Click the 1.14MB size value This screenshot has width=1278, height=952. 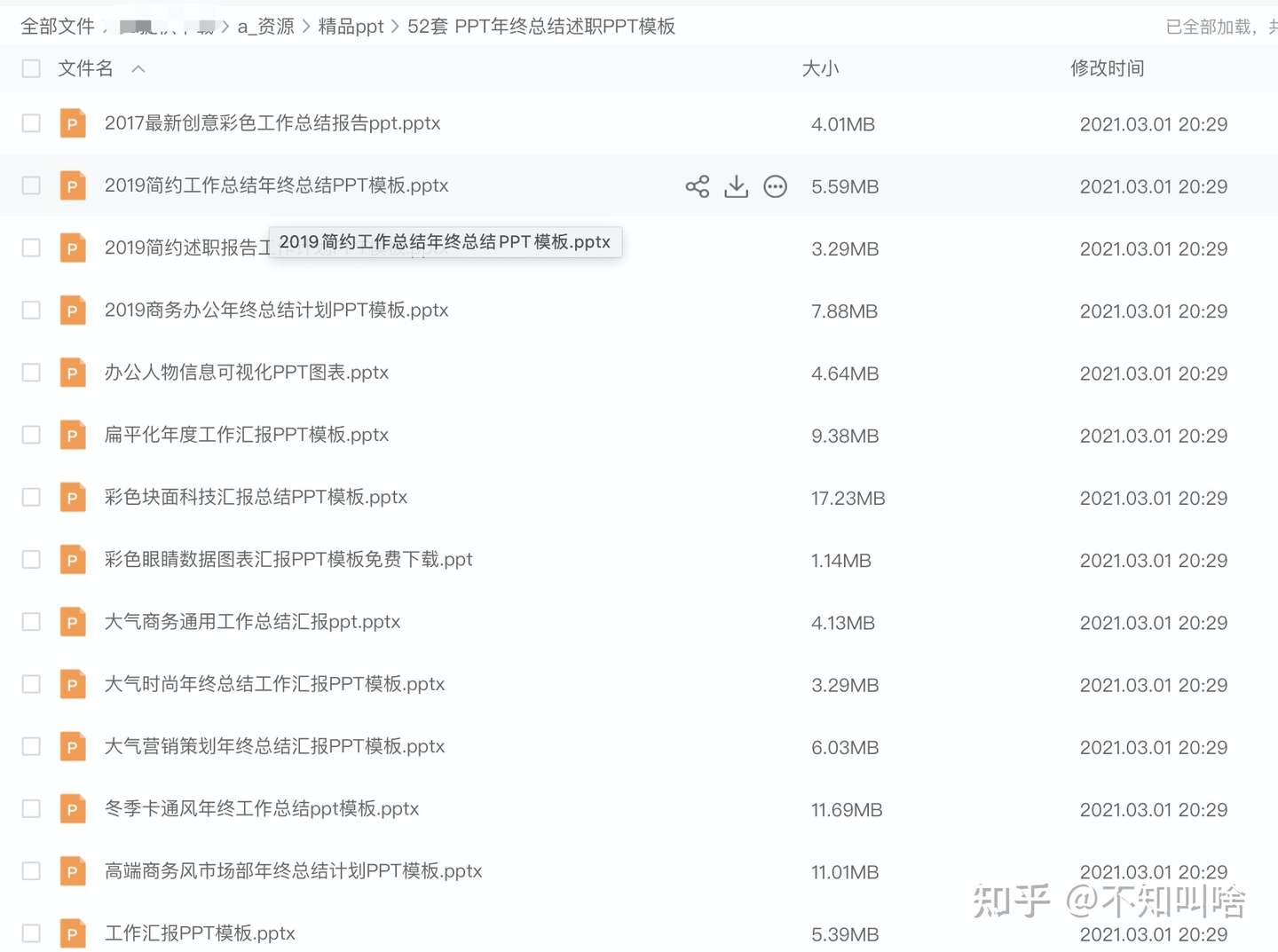[x=841, y=561]
